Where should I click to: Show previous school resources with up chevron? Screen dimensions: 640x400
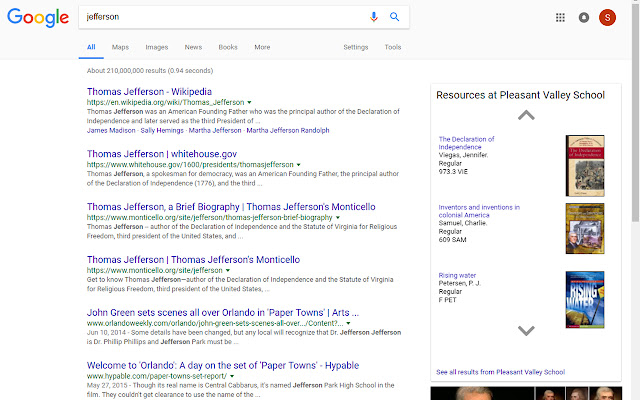tap(526, 115)
